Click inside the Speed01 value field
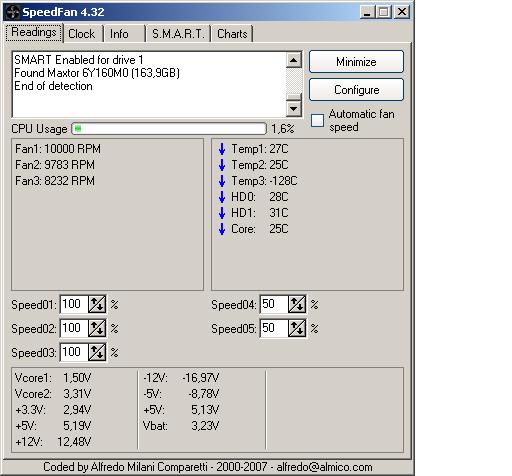 coord(74,304)
